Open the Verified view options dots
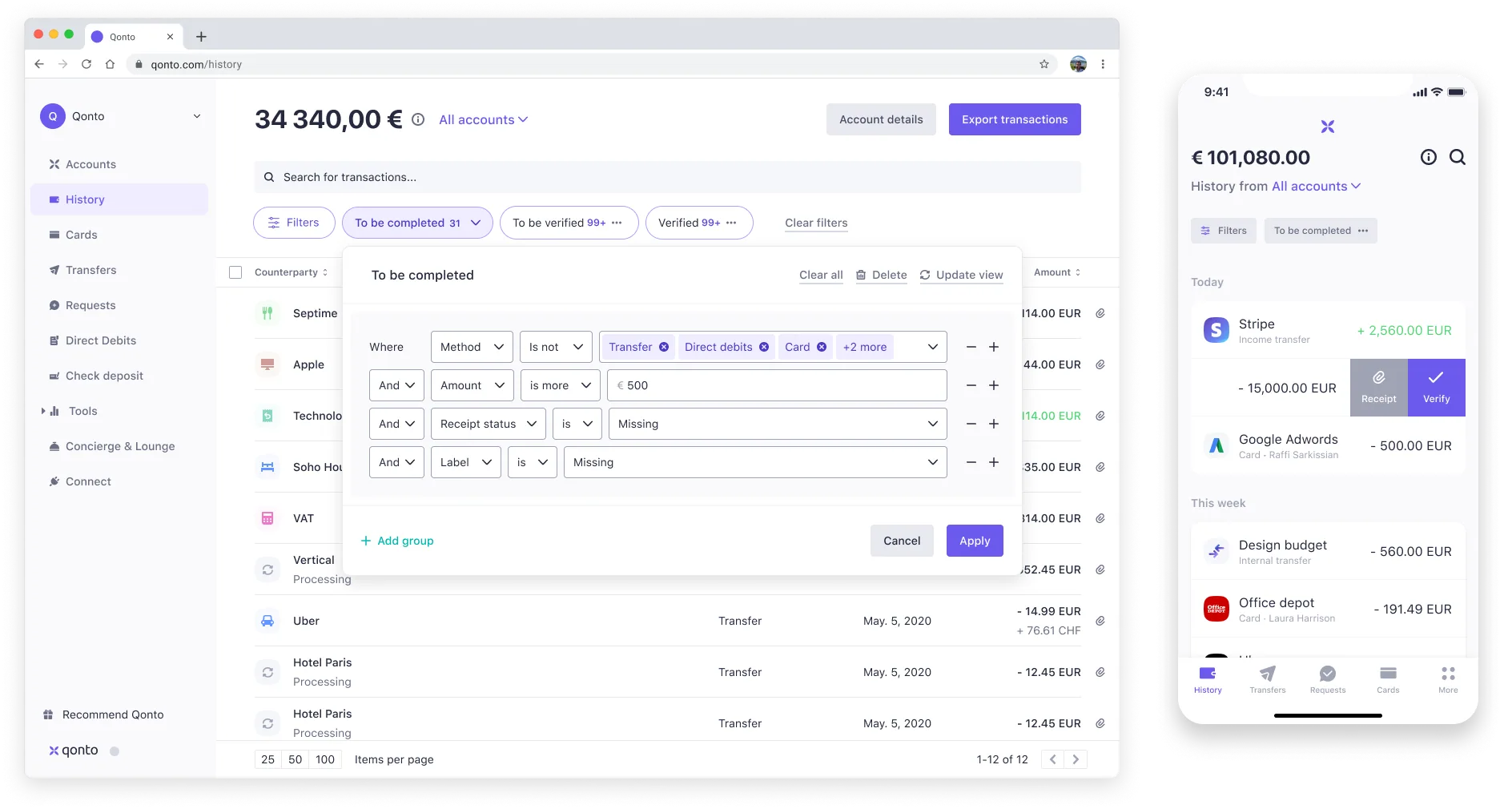Viewport: 1512px width, 809px height. point(731,223)
